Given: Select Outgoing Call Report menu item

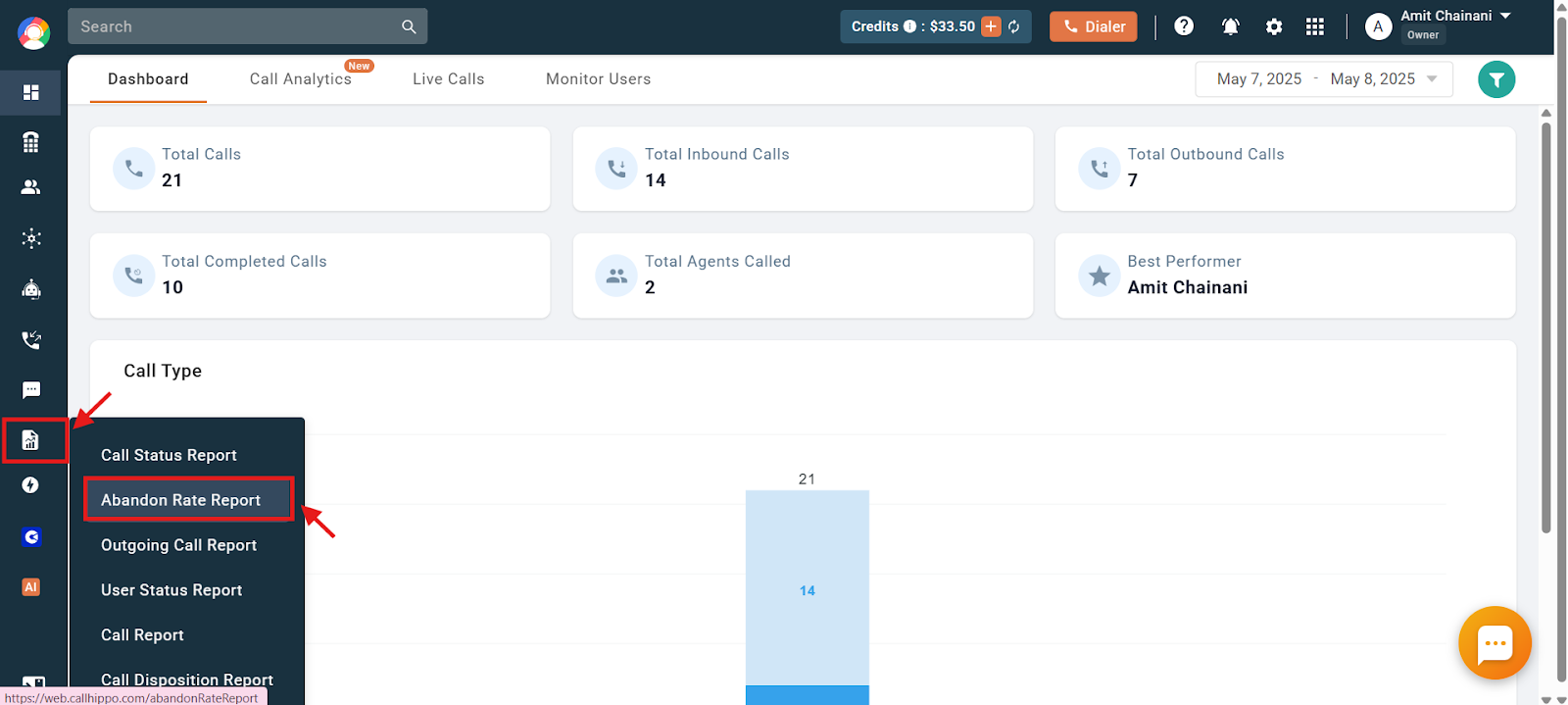Looking at the screenshot, I should click(187, 545).
